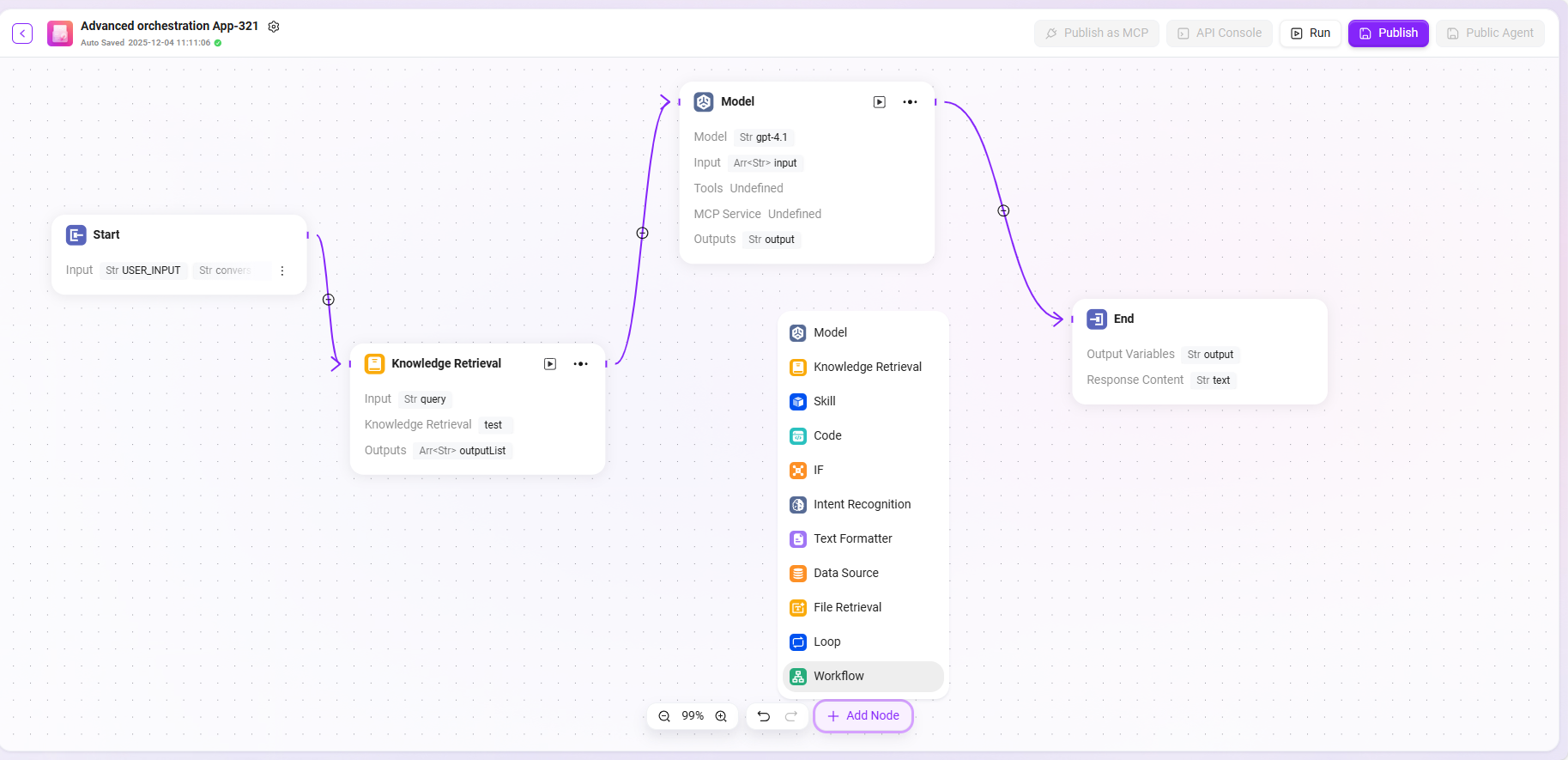1568x760 pixels.
Task: Add node on Start-to-Knowledge Retrieval connector
Action: (x=328, y=300)
